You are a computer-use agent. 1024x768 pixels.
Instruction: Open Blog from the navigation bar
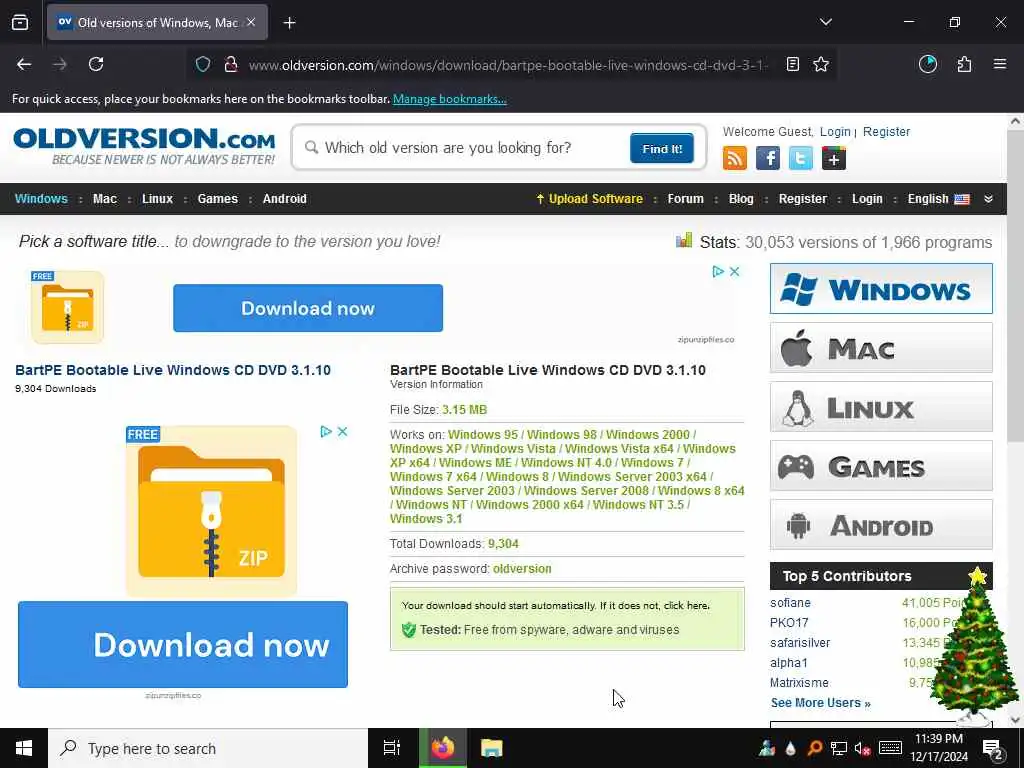point(741,199)
